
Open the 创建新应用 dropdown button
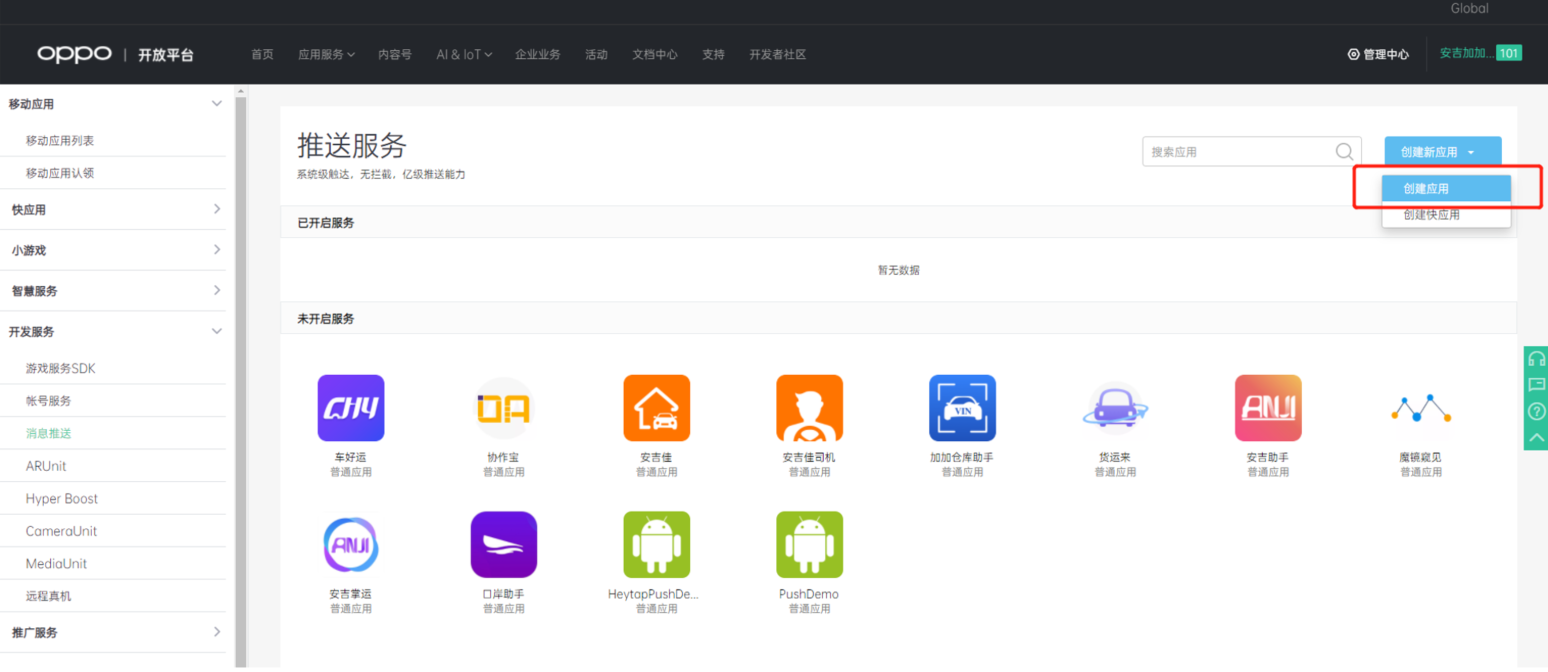point(1442,152)
